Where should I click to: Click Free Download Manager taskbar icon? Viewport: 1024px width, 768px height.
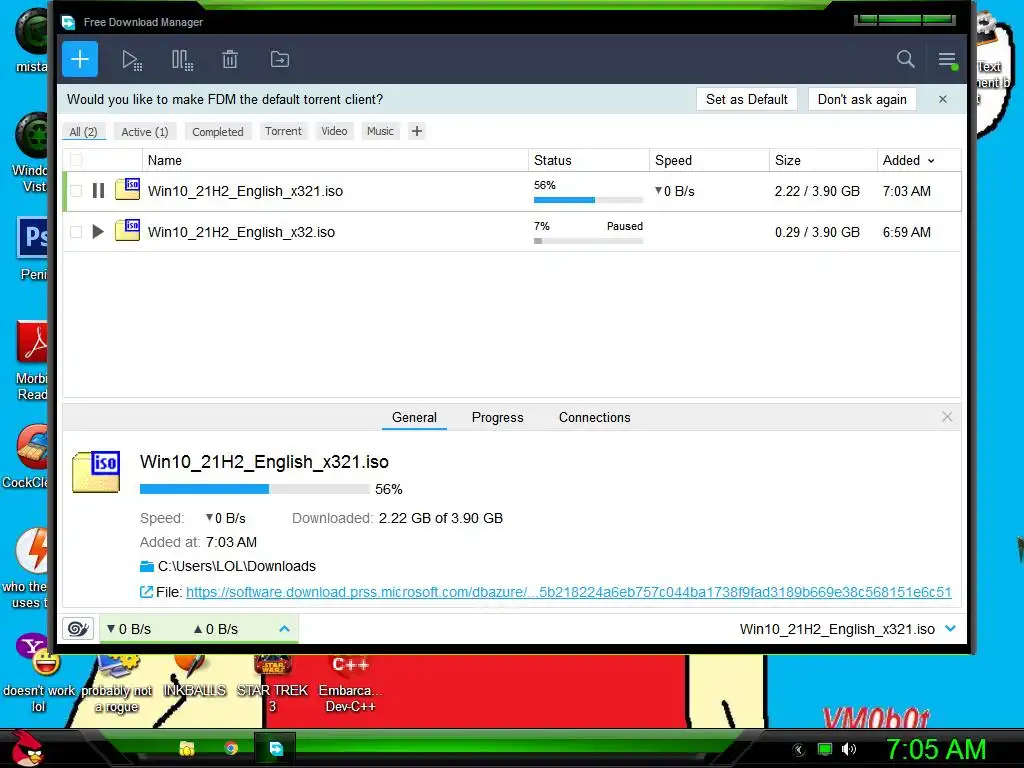pyautogui.click(x=276, y=748)
